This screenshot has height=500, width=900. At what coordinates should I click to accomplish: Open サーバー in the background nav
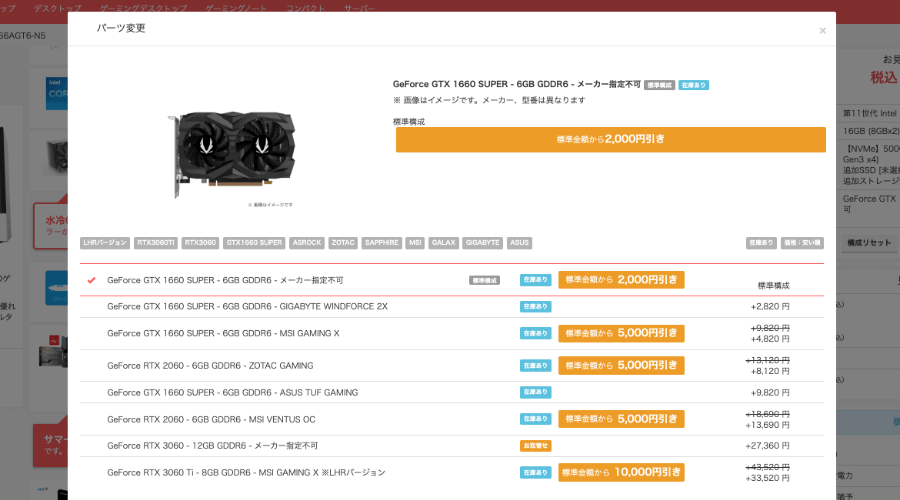[359, 8]
